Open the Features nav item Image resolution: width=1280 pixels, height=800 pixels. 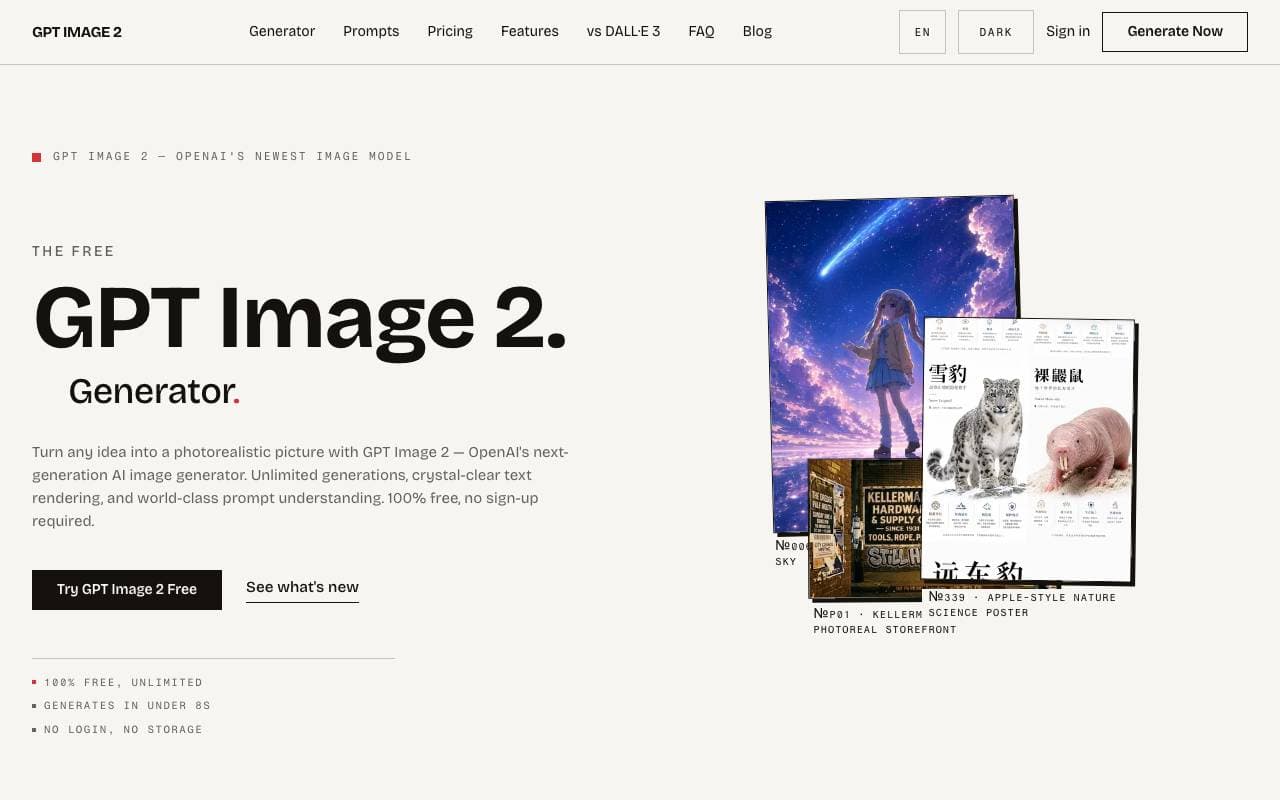point(530,31)
